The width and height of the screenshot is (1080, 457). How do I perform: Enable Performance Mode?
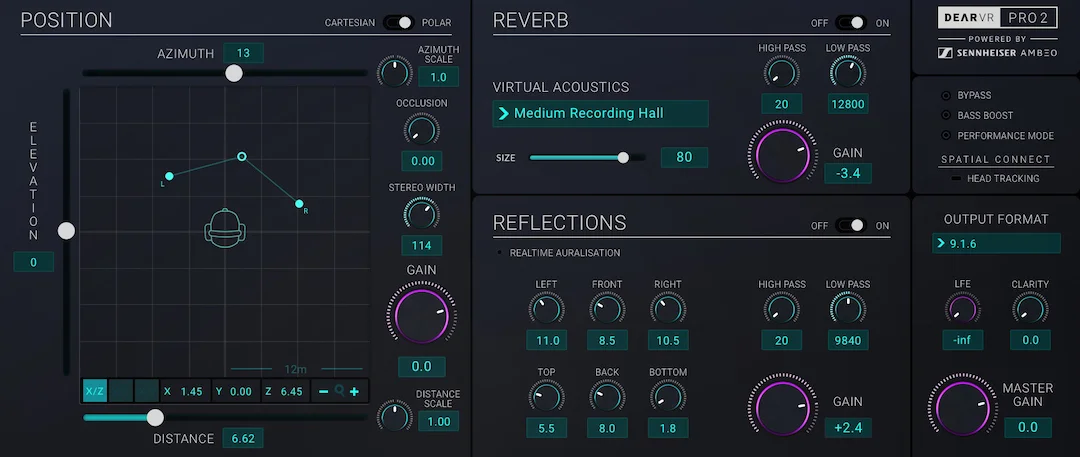point(946,136)
